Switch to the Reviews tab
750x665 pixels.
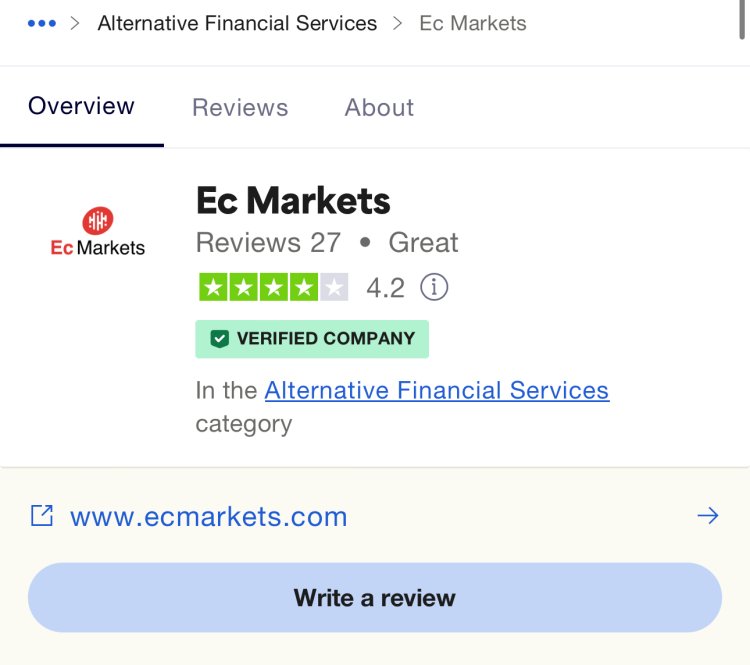(x=240, y=107)
